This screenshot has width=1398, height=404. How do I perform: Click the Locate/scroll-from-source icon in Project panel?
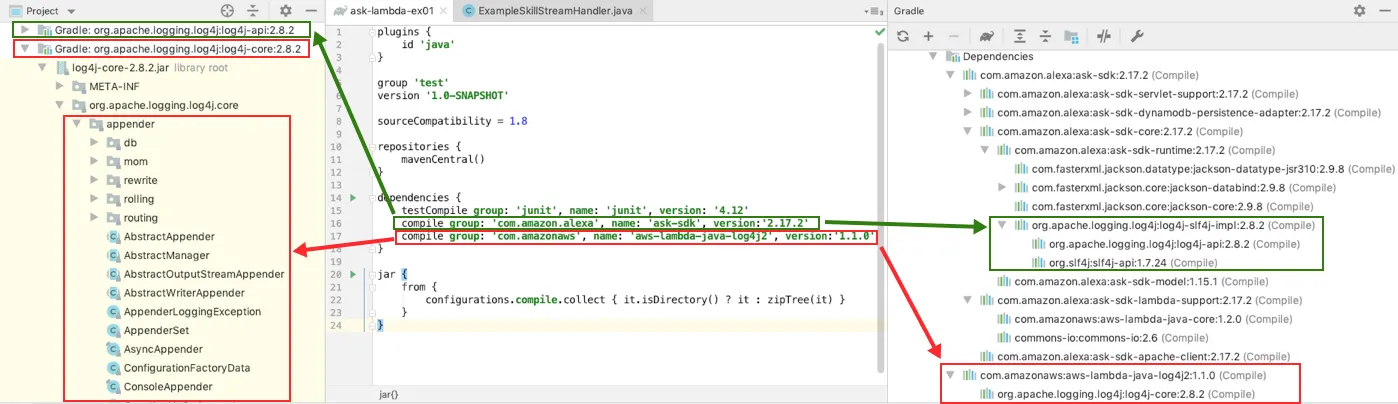click(228, 10)
